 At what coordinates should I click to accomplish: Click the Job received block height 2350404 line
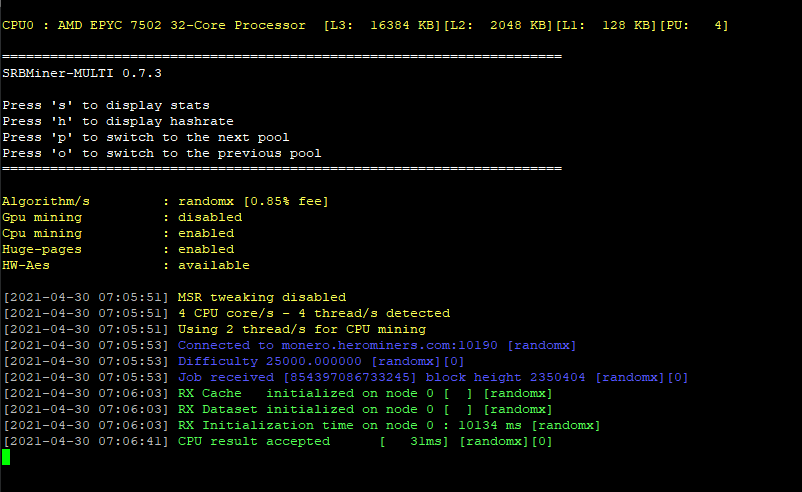click(x=346, y=377)
